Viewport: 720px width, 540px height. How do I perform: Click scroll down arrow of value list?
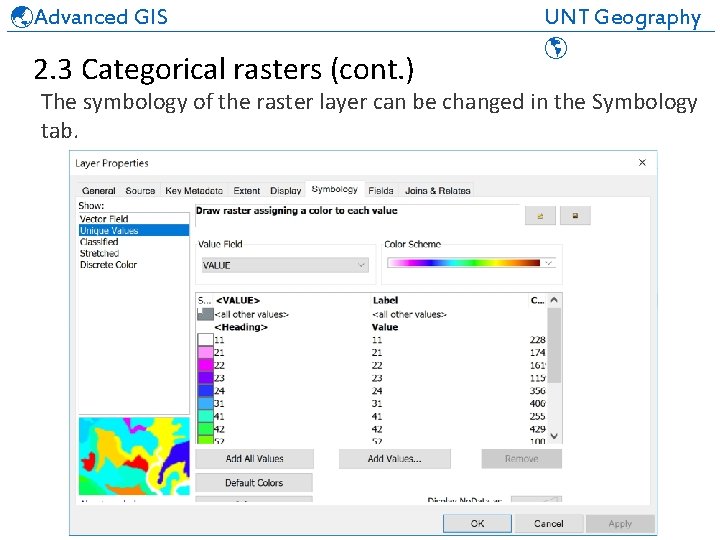click(554, 436)
